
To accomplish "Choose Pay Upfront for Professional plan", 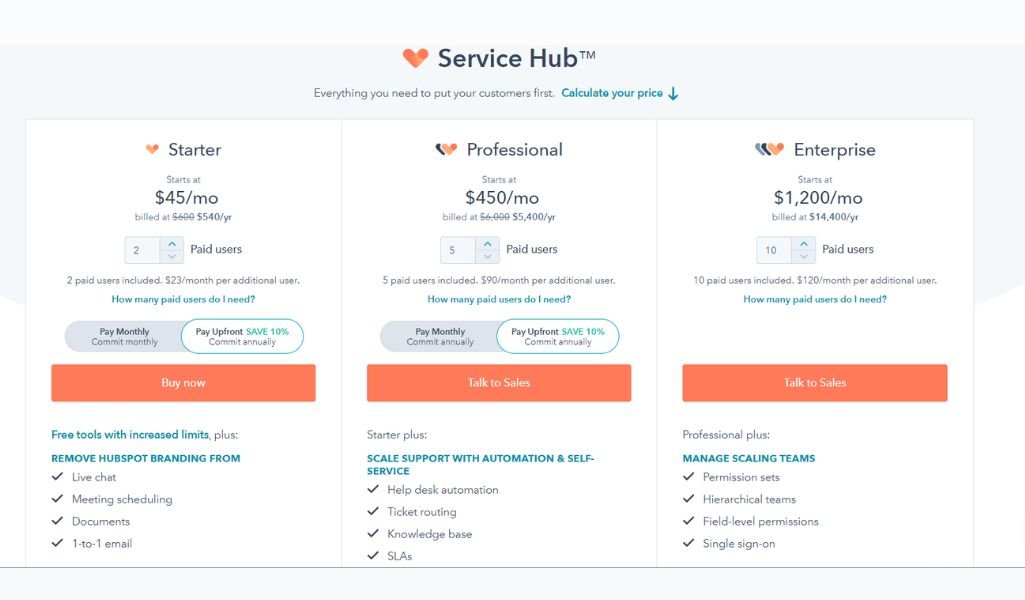I will click(558, 337).
